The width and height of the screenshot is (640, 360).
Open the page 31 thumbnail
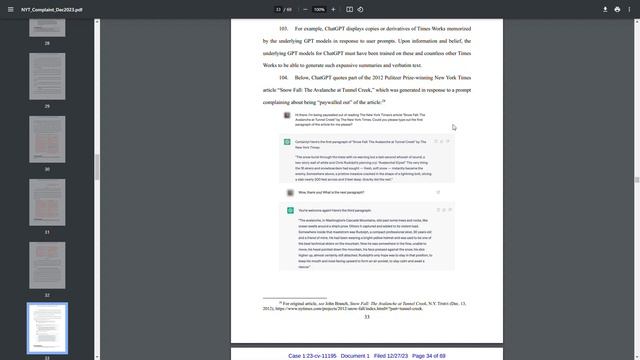click(47, 202)
